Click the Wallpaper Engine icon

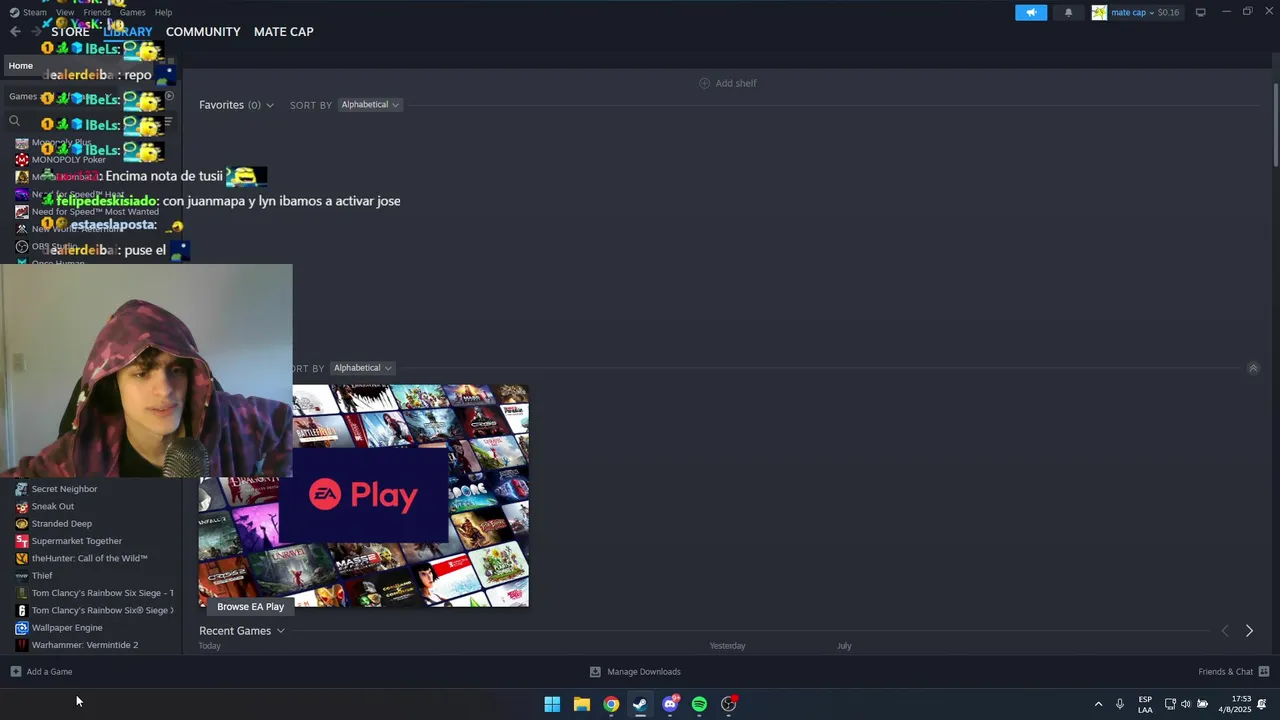[x=22, y=628]
